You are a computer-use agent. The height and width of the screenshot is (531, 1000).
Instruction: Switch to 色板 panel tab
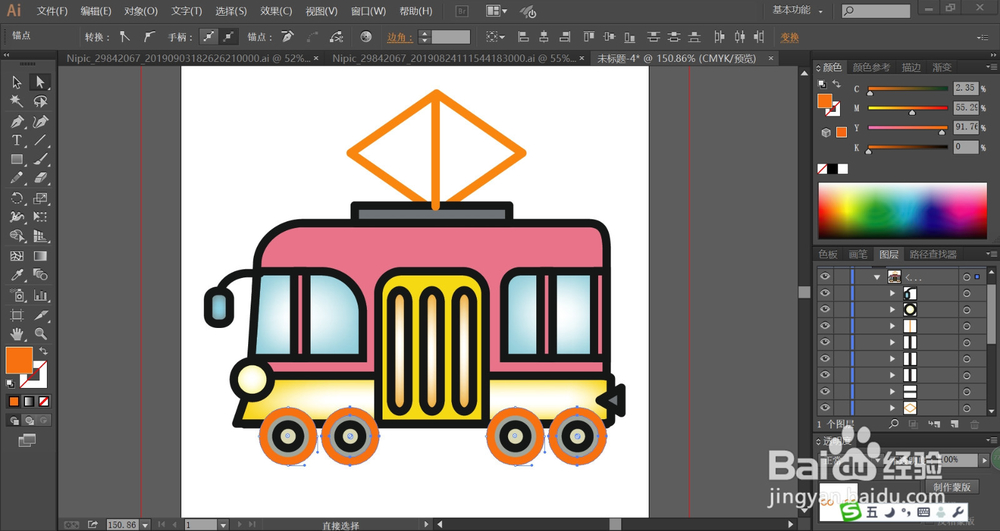(x=828, y=254)
